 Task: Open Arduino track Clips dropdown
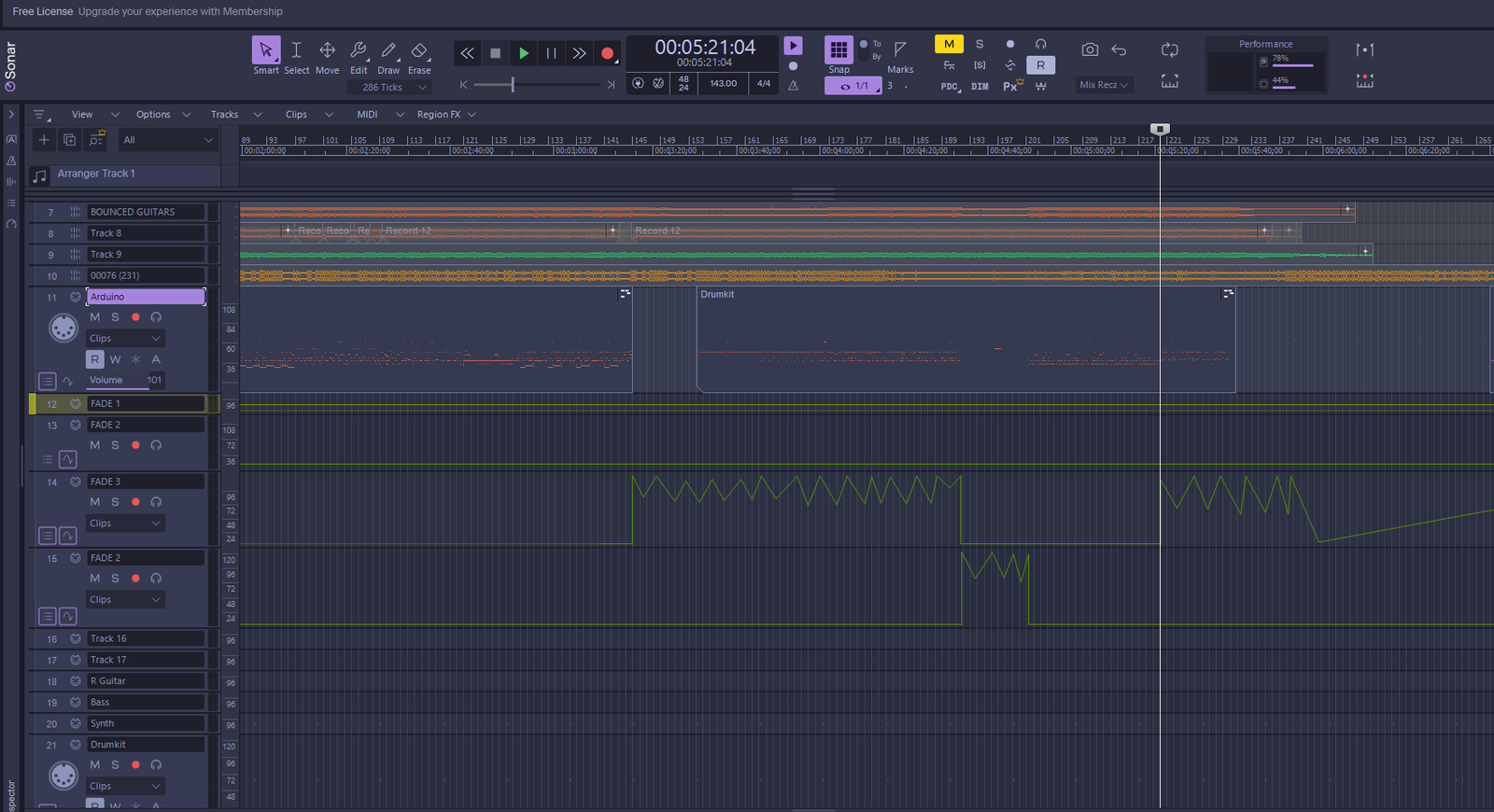[x=126, y=338]
